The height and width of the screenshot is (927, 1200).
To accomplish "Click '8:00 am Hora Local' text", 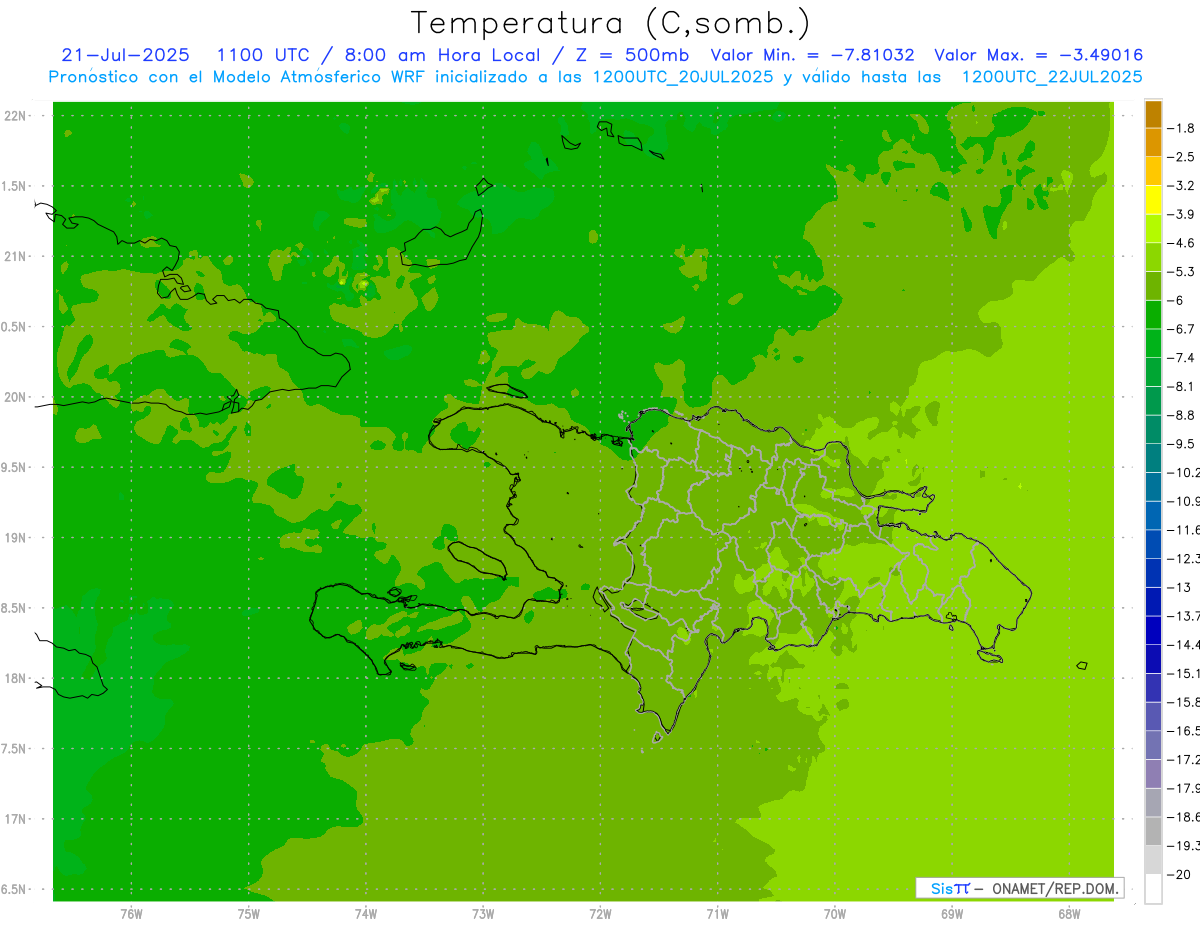I will tap(445, 55).
